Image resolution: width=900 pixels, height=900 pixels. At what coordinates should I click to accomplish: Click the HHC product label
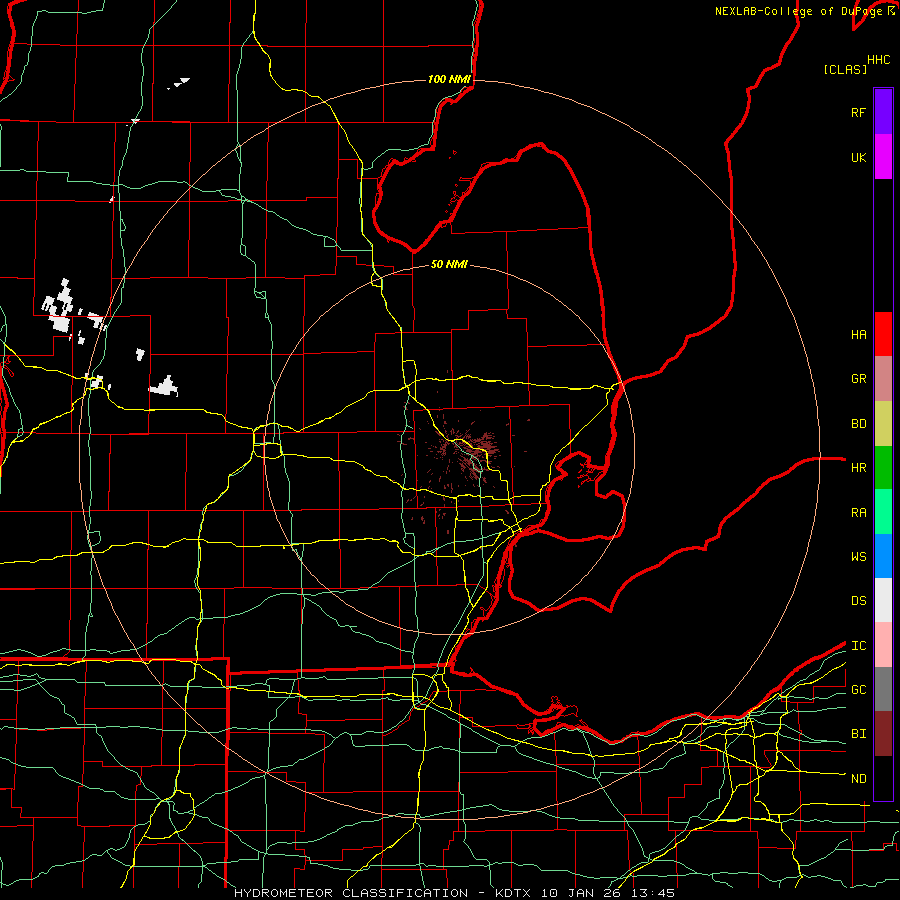point(878,60)
